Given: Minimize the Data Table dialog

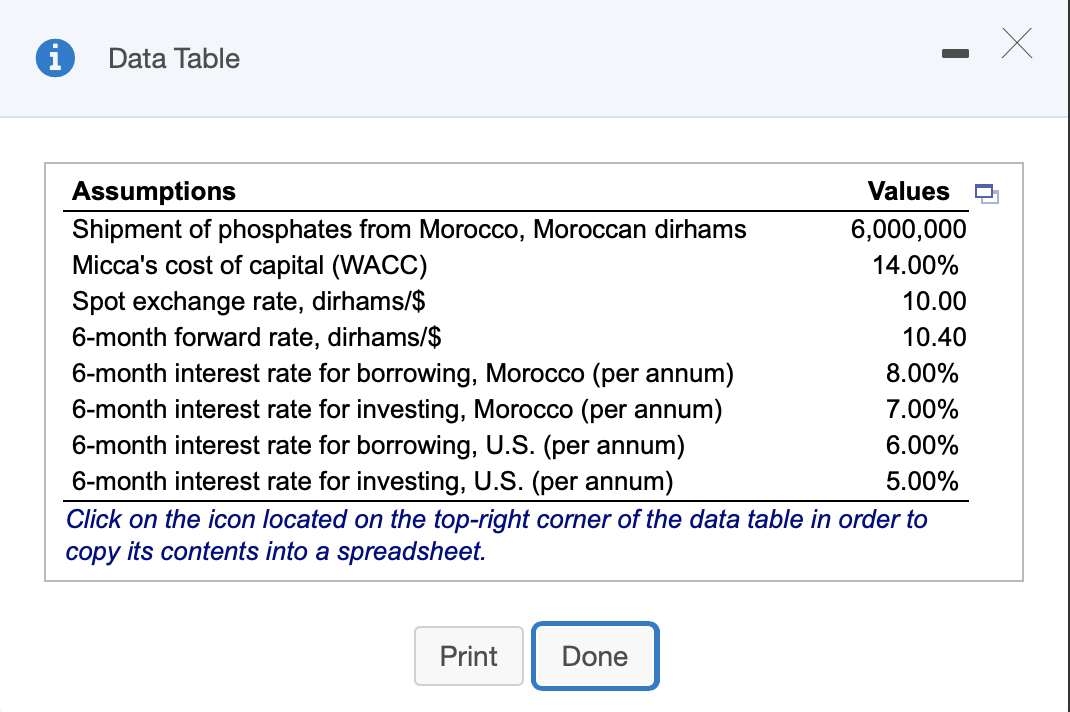Looking at the screenshot, I should pyautogui.click(x=958, y=50).
